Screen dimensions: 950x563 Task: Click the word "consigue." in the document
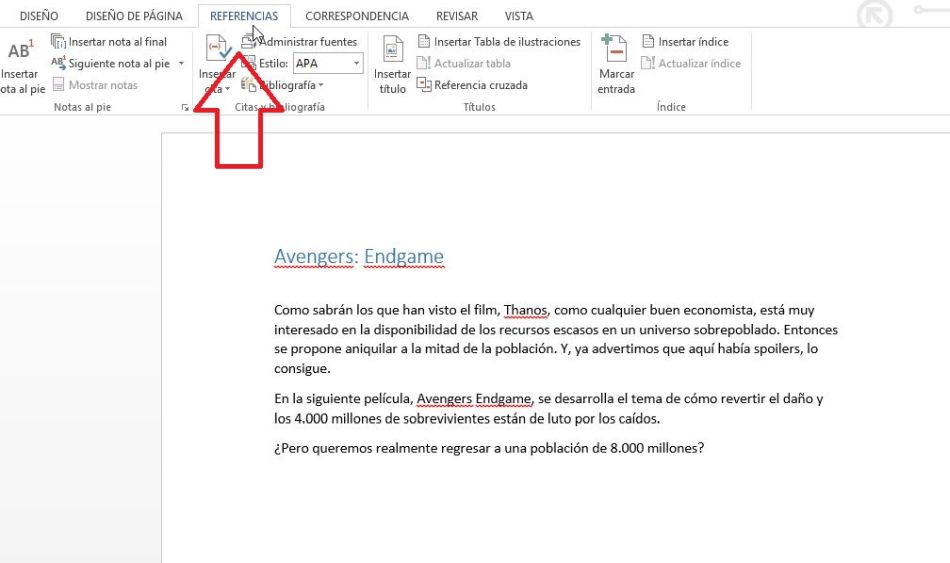[x=302, y=368]
